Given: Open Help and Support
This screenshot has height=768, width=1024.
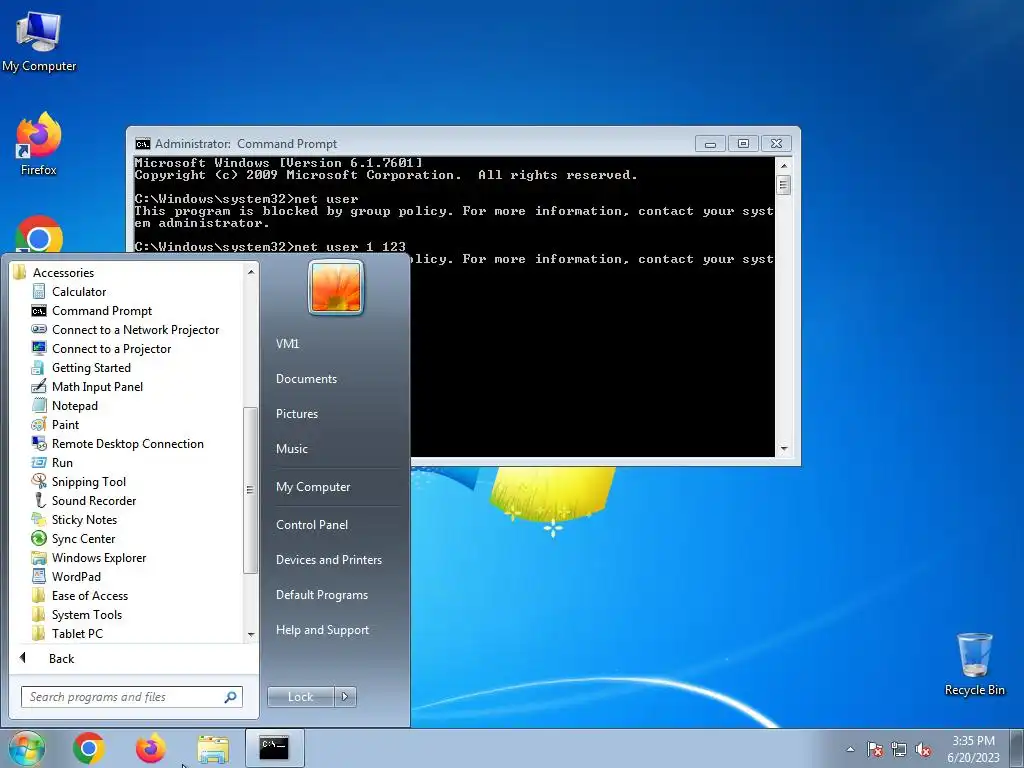Looking at the screenshot, I should (x=322, y=630).
